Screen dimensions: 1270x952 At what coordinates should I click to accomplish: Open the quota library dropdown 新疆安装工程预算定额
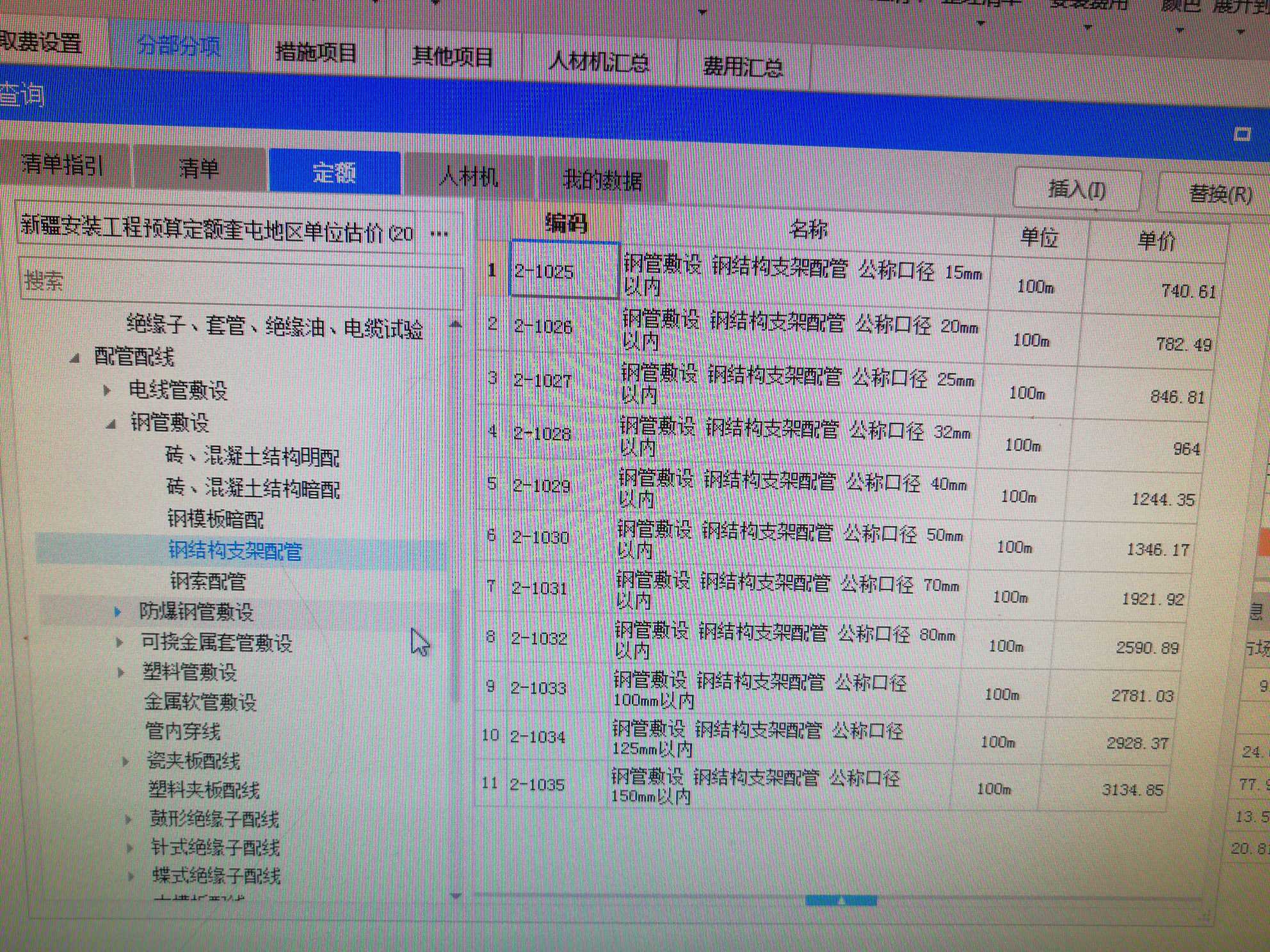click(x=218, y=229)
